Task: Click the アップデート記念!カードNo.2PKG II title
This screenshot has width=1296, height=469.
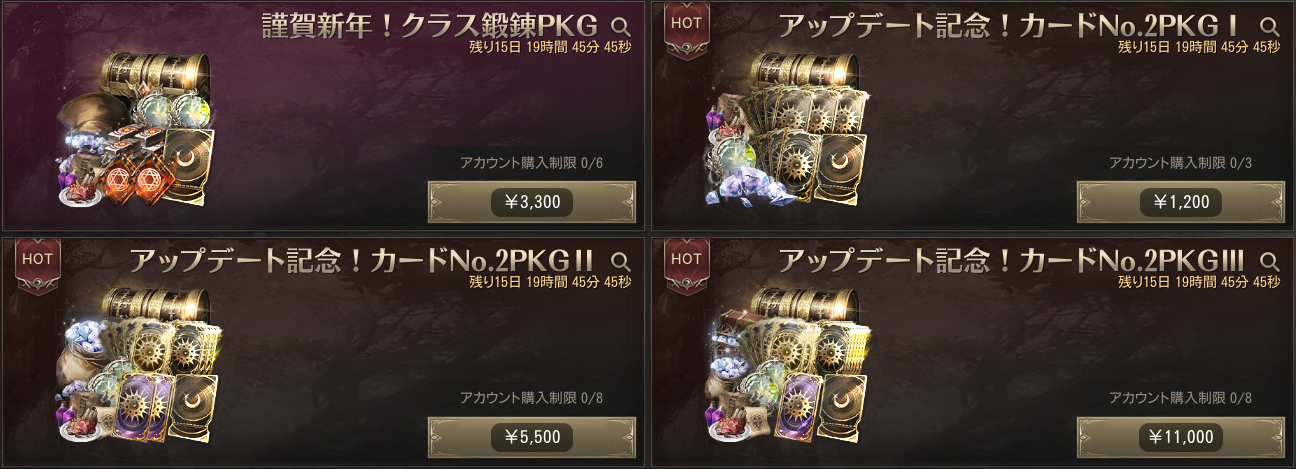Action: [x=362, y=261]
